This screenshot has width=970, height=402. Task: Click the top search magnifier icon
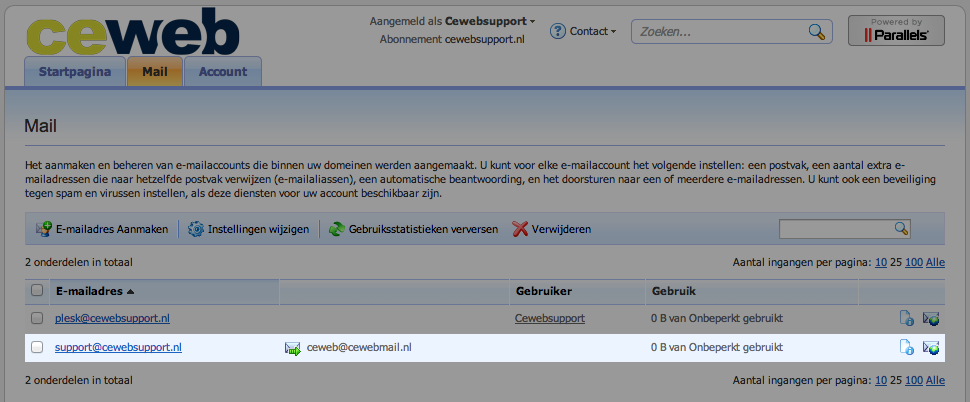tap(816, 31)
